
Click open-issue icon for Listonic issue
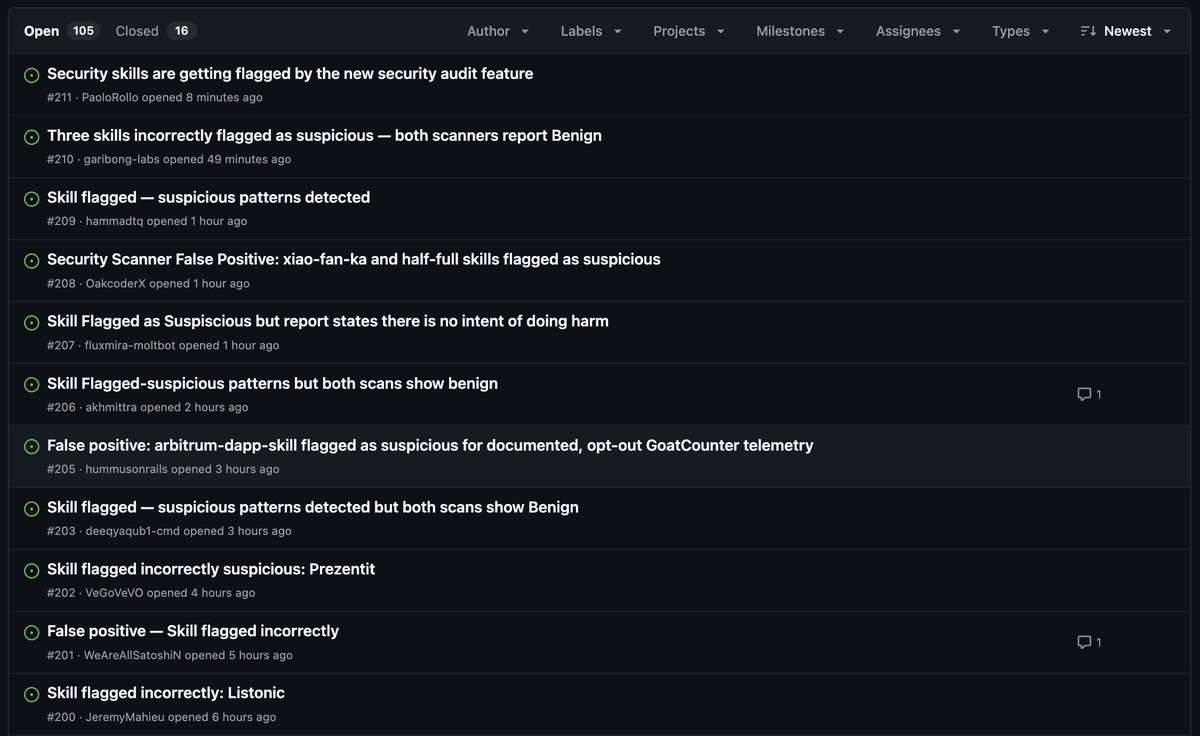pos(32,695)
